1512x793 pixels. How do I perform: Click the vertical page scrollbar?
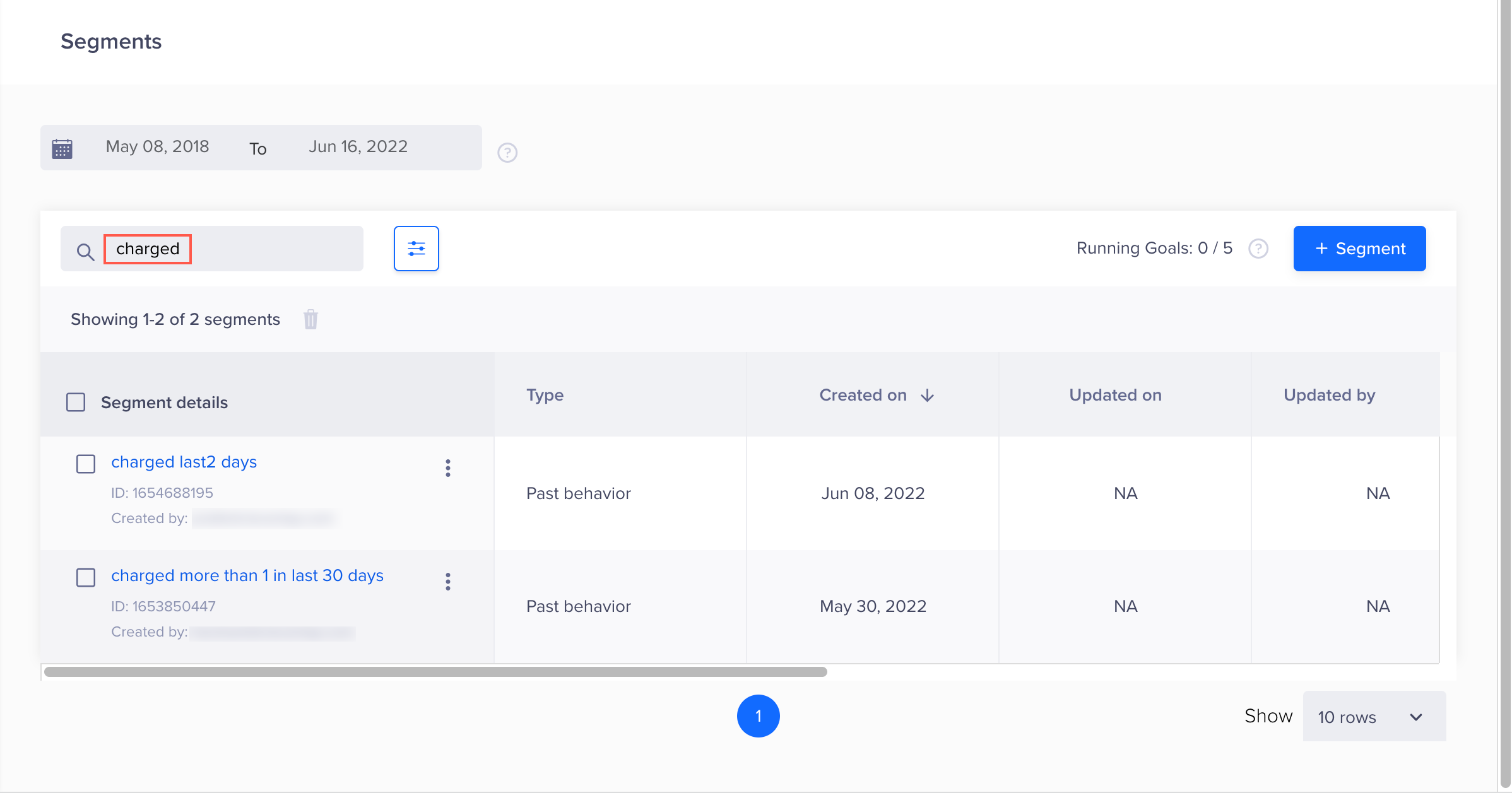point(1506,394)
